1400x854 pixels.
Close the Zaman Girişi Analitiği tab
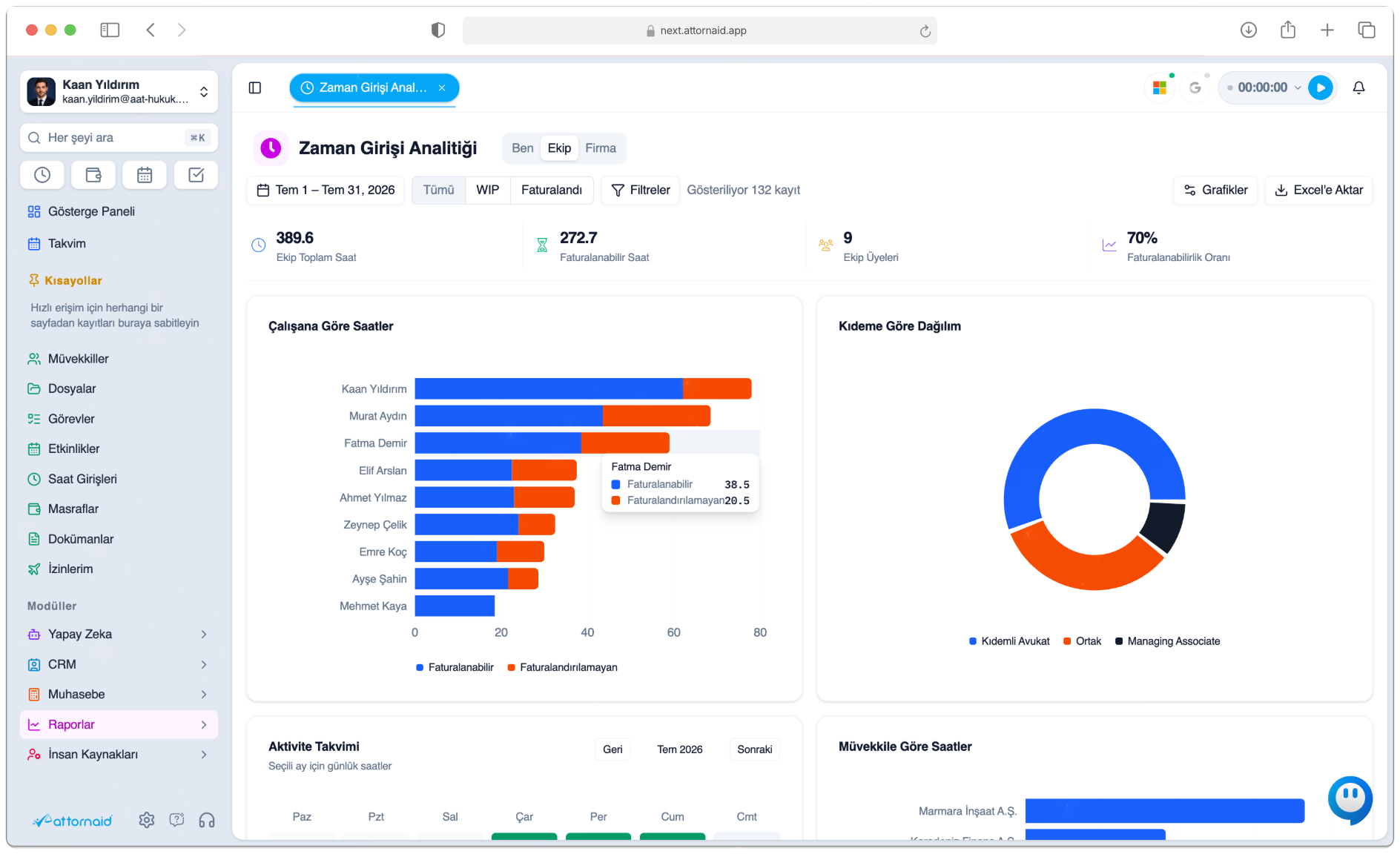tap(442, 87)
